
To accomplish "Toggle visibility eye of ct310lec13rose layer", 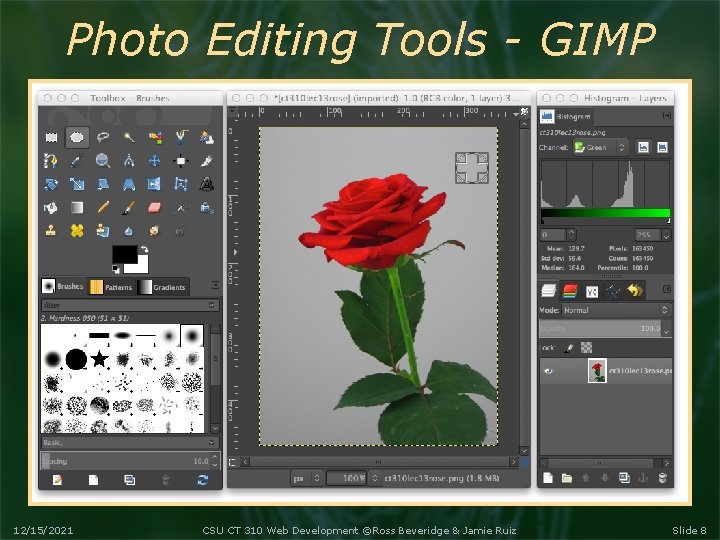I will click(x=548, y=371).
